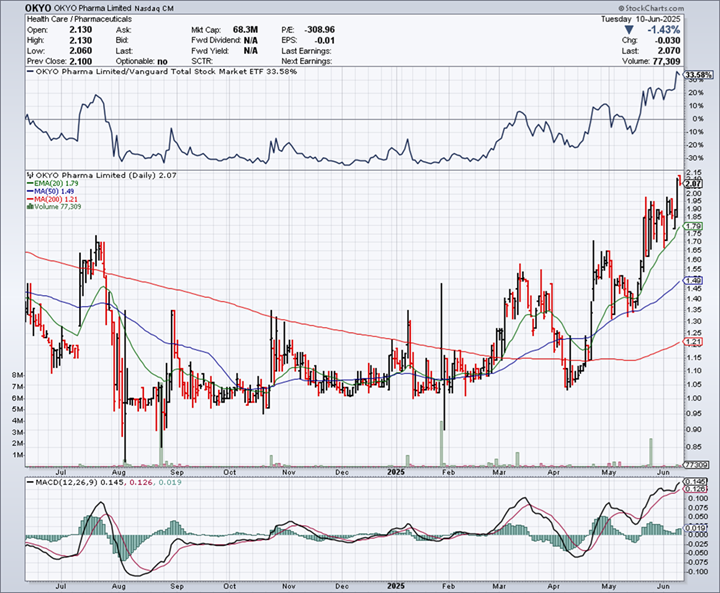Image resolution: width=720 pixels, height=593 pixels.
Task: Click the blue 1.49 MA tag on right axis
Action: click(693, 280)
